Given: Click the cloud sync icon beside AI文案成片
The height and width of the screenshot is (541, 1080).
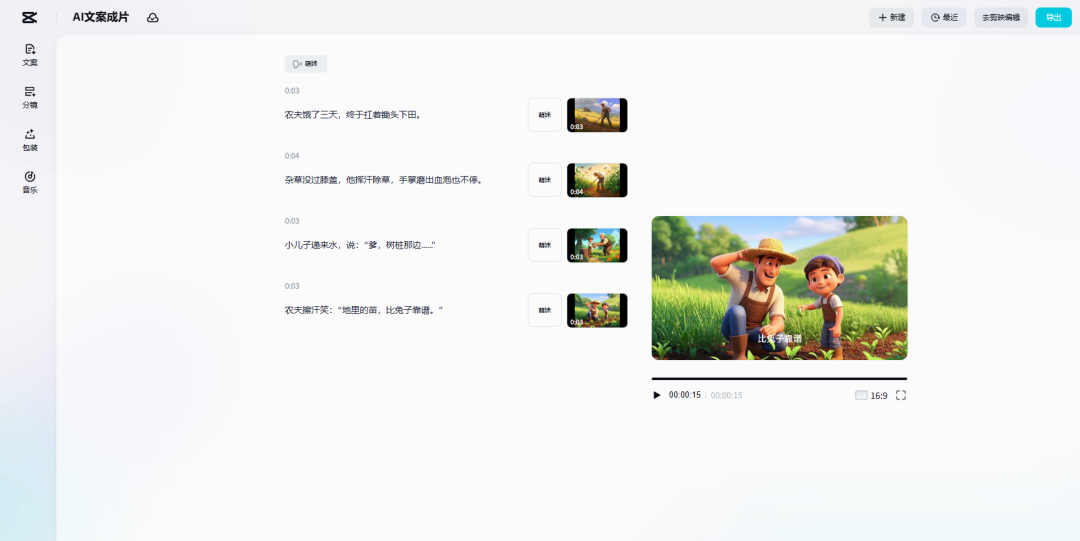Looking at the screenshot, I should pyautogui.click(x=153, y=18).
